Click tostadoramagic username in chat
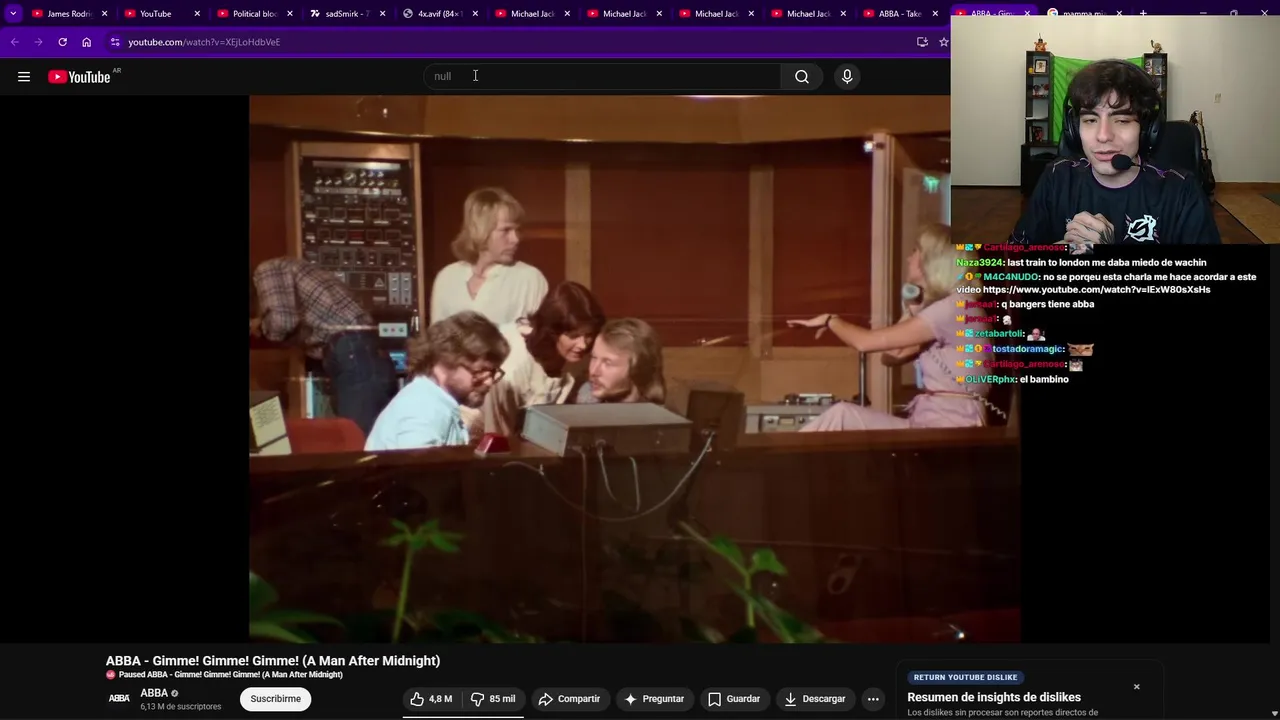This screenshot has width=1280, height=720. click(x=1028, y=349)
